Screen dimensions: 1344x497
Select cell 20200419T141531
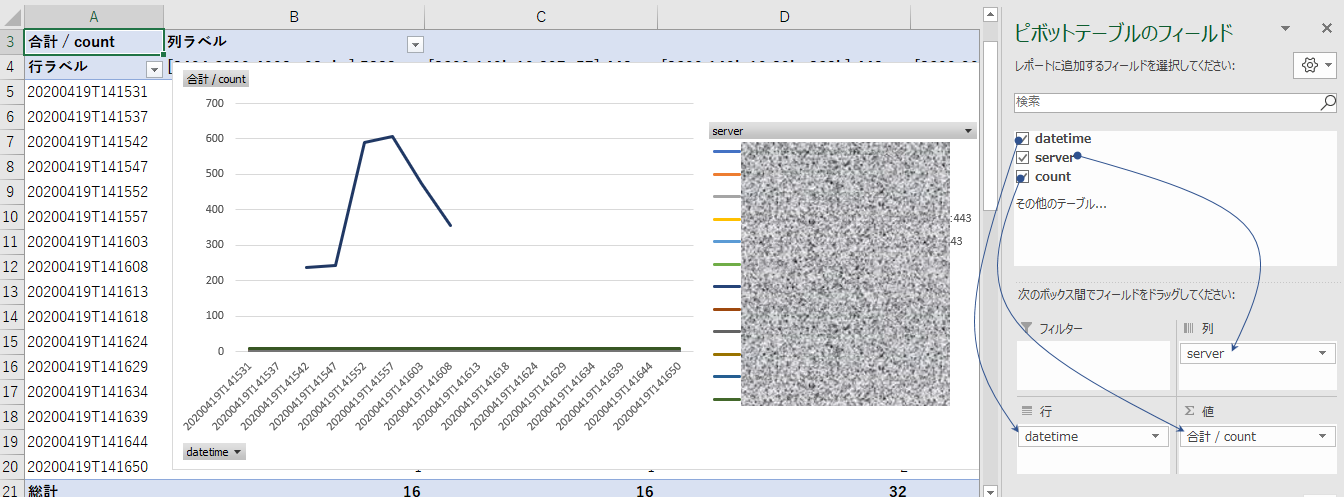tap(94, 92)
